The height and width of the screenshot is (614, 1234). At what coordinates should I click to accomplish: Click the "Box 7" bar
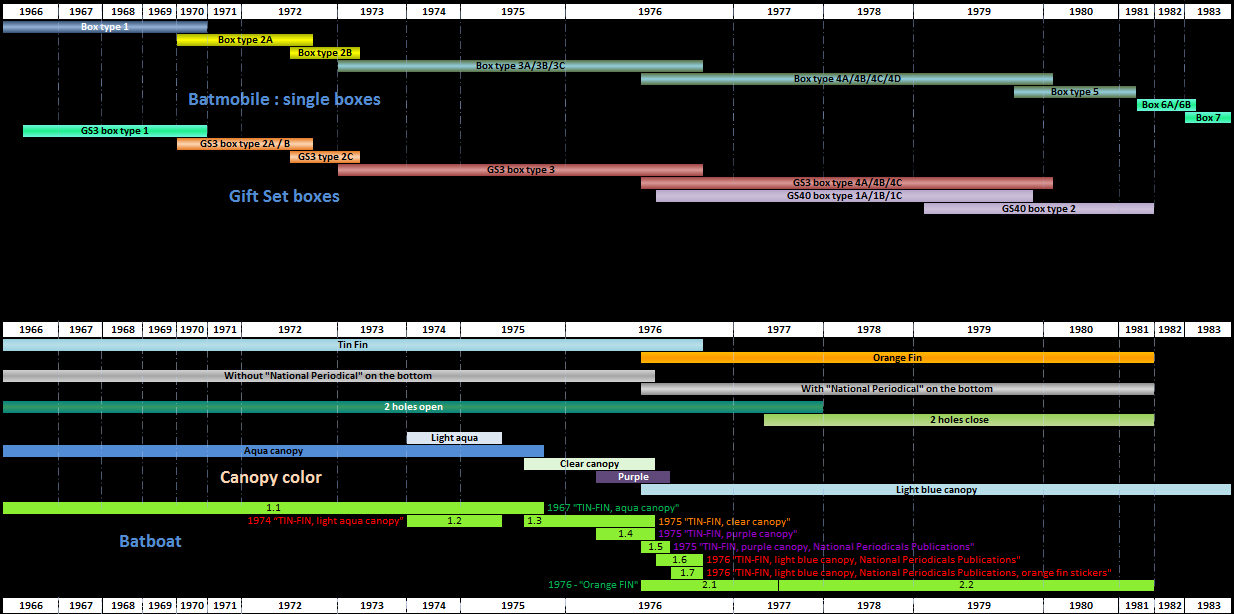tap(1208, 118)
